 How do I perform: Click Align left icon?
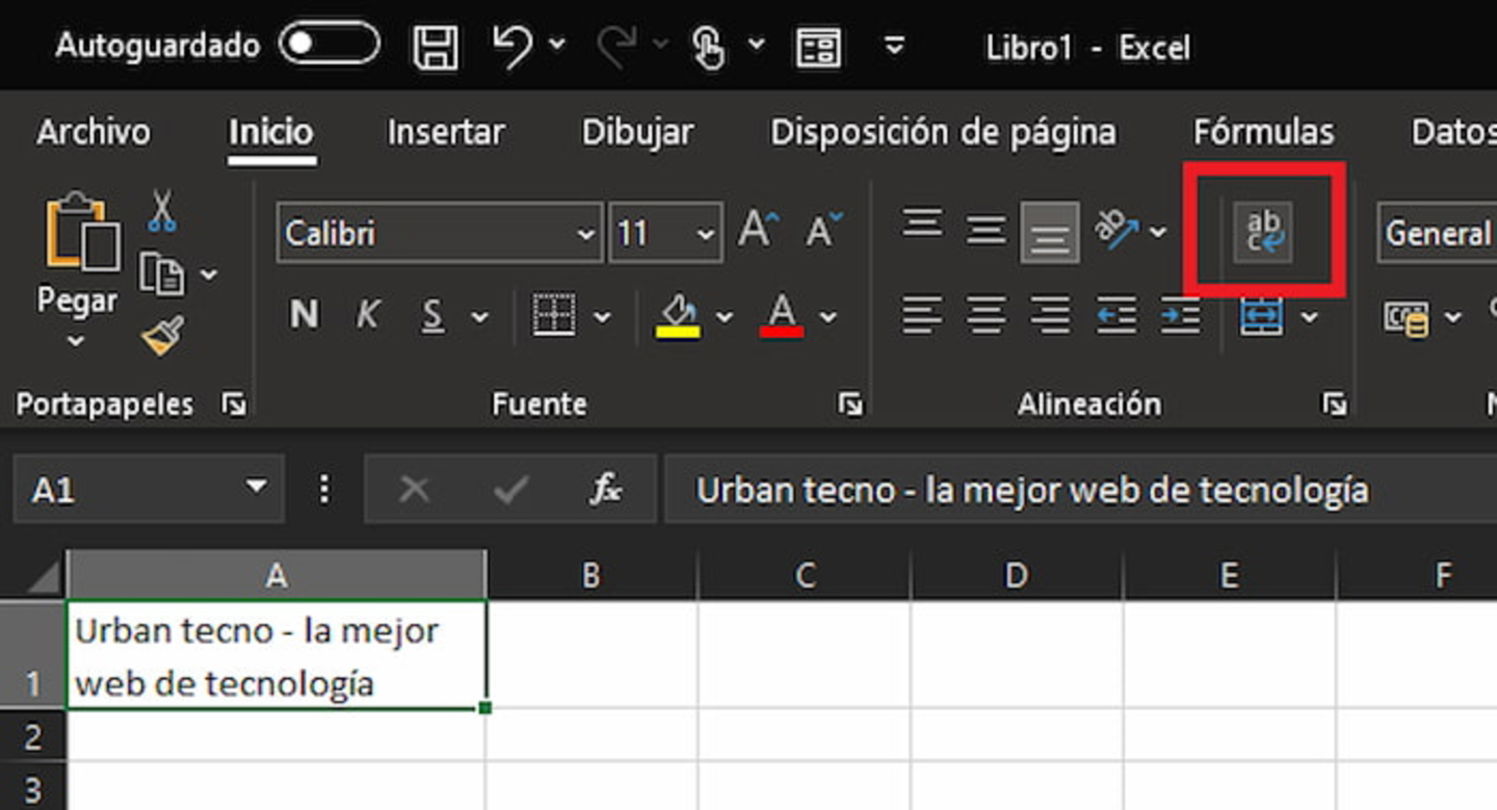pos(921,316)
